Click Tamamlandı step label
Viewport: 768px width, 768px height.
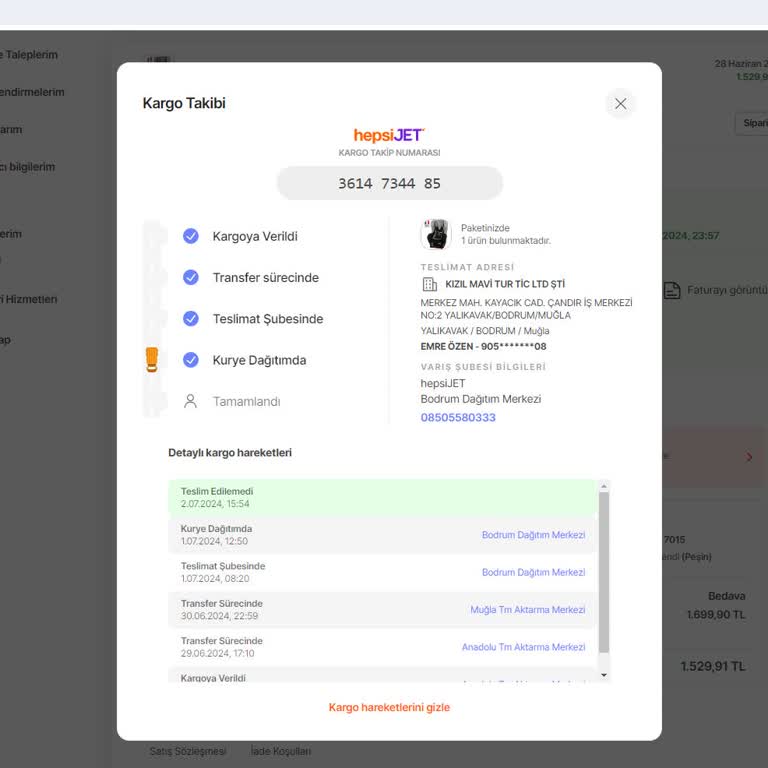[x=246, y=402]
